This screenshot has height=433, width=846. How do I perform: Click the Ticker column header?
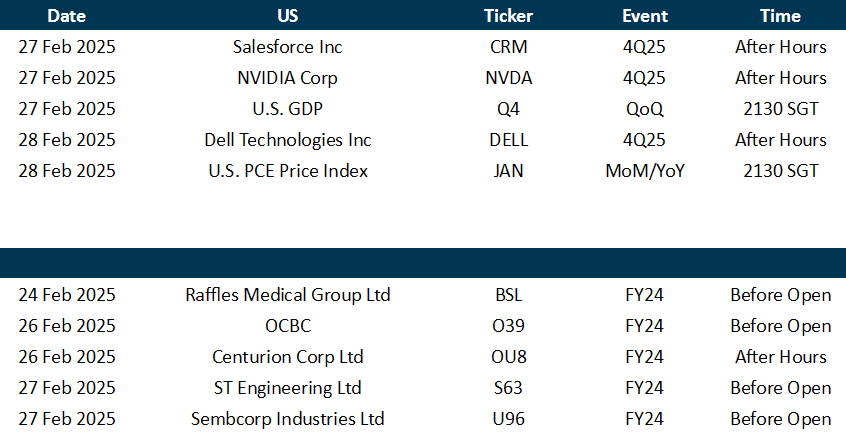click(508, 15)
